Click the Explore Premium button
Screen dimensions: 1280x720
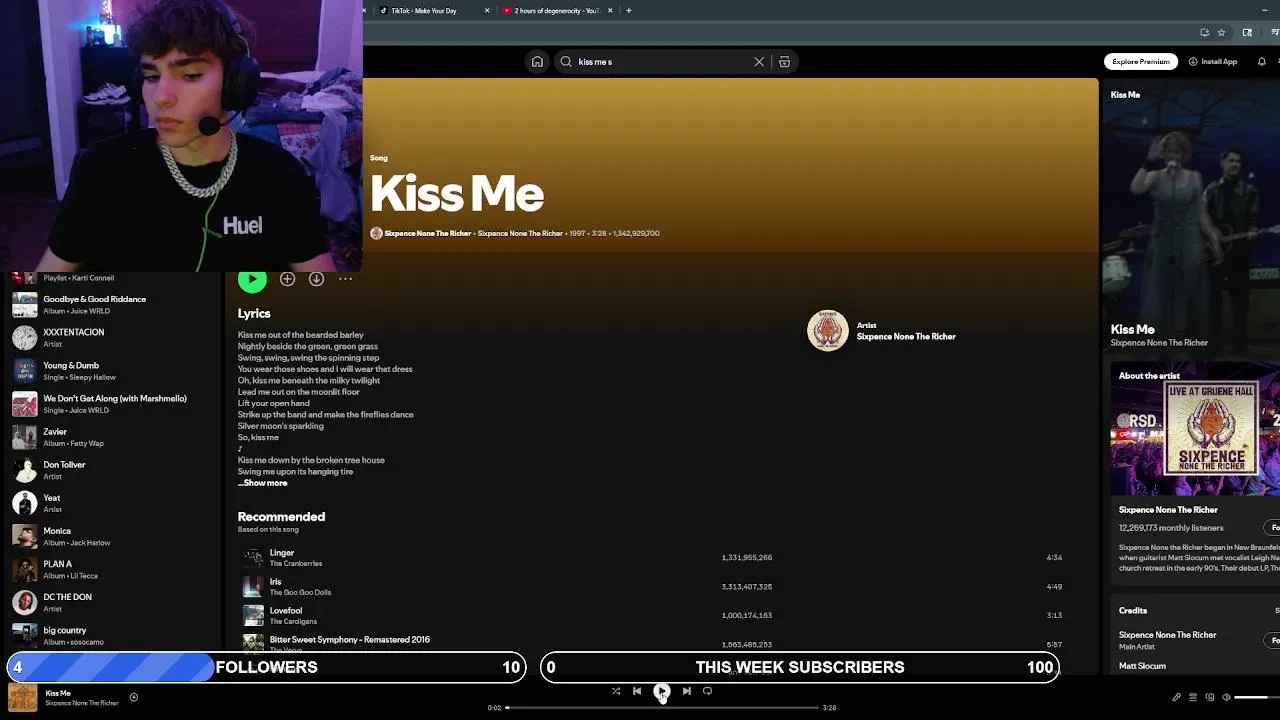pyautogui.click(x=1141, y=62)
